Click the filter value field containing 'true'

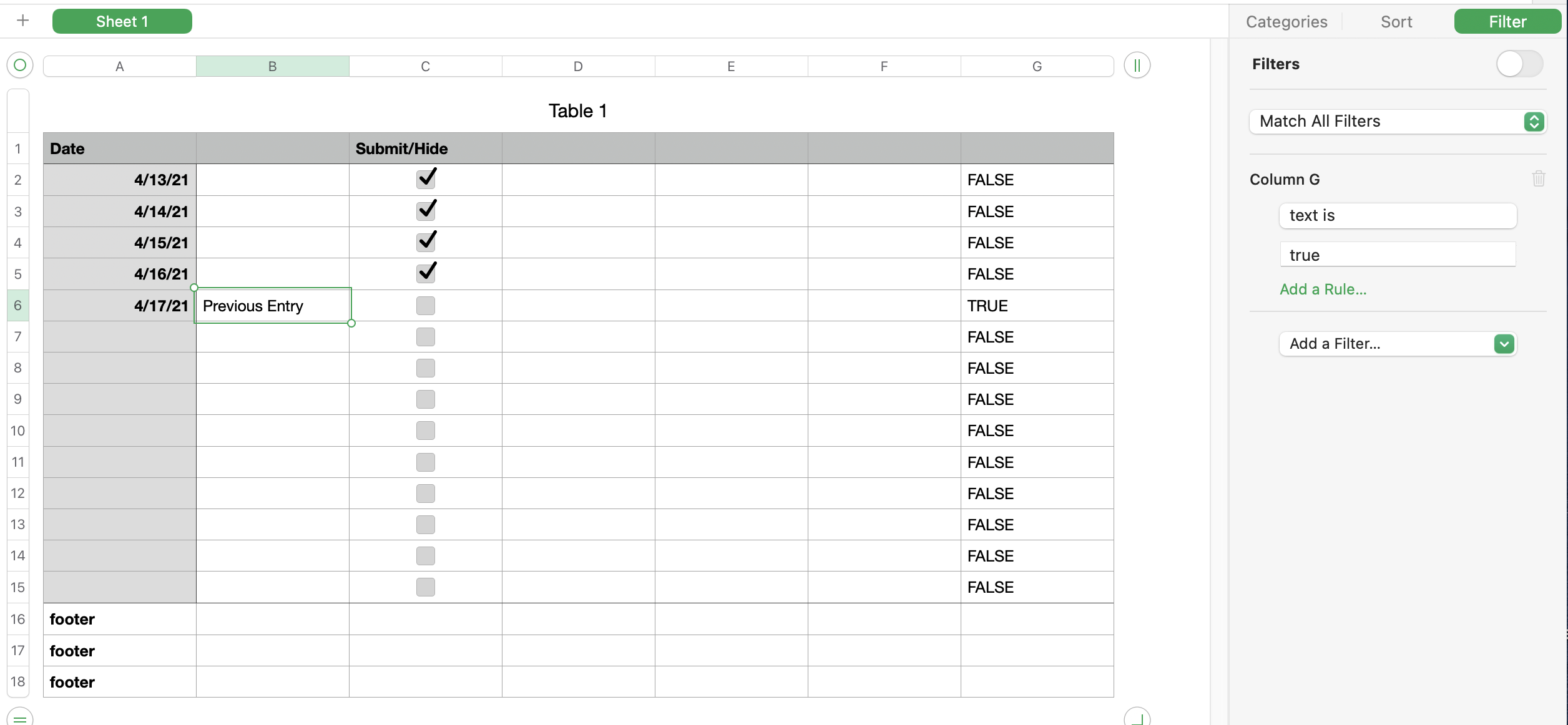(1397, 255)
